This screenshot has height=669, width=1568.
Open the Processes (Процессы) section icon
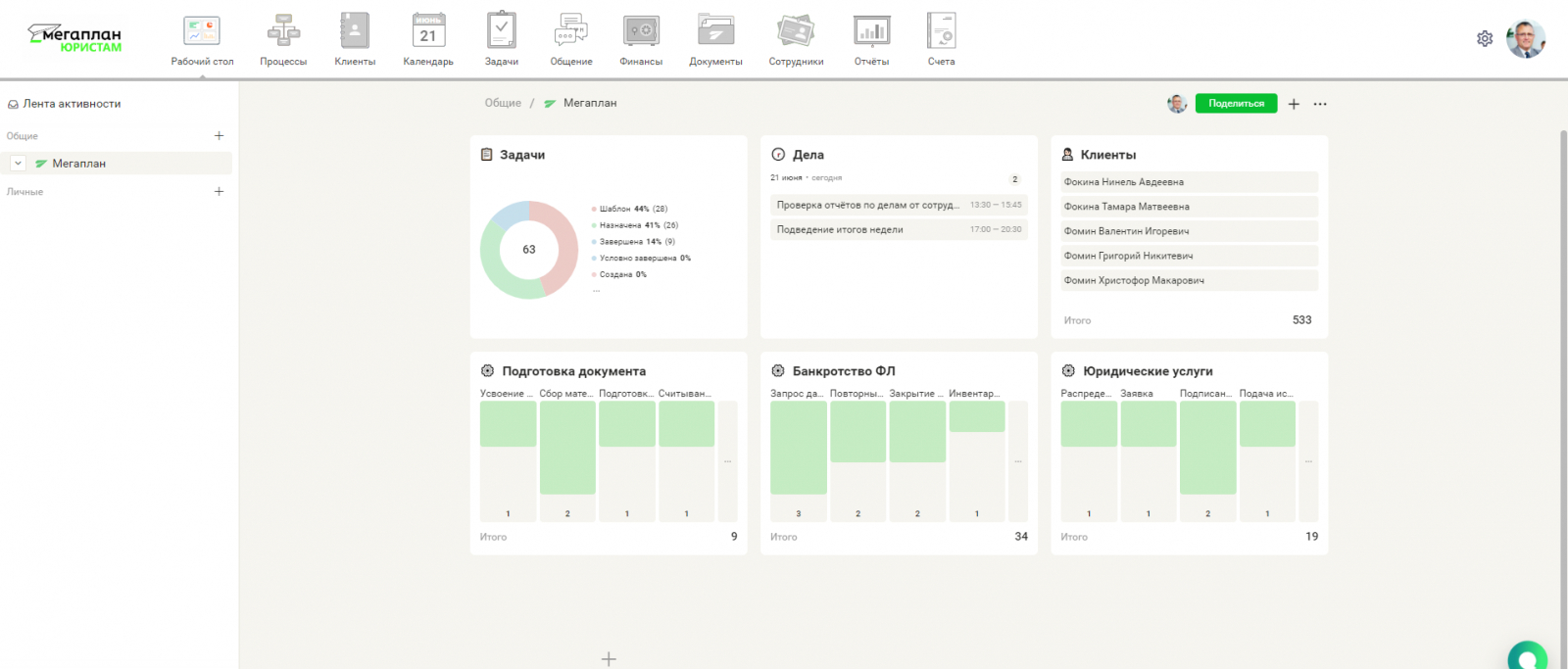tap(283, 31)
